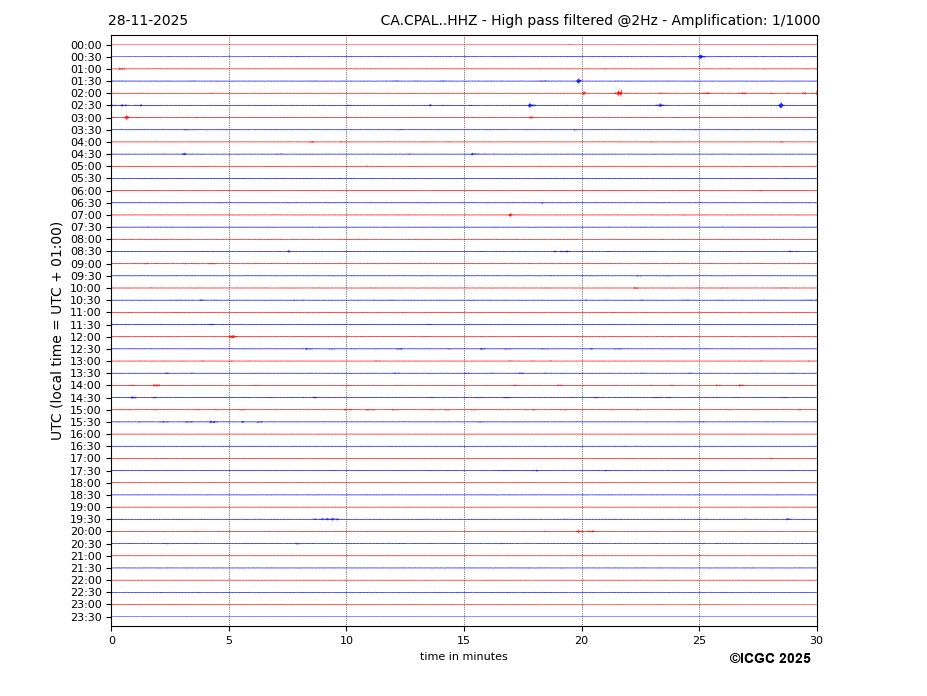Select the 12:00 trace time label
927x696 pixels.
tap(86, 337)
